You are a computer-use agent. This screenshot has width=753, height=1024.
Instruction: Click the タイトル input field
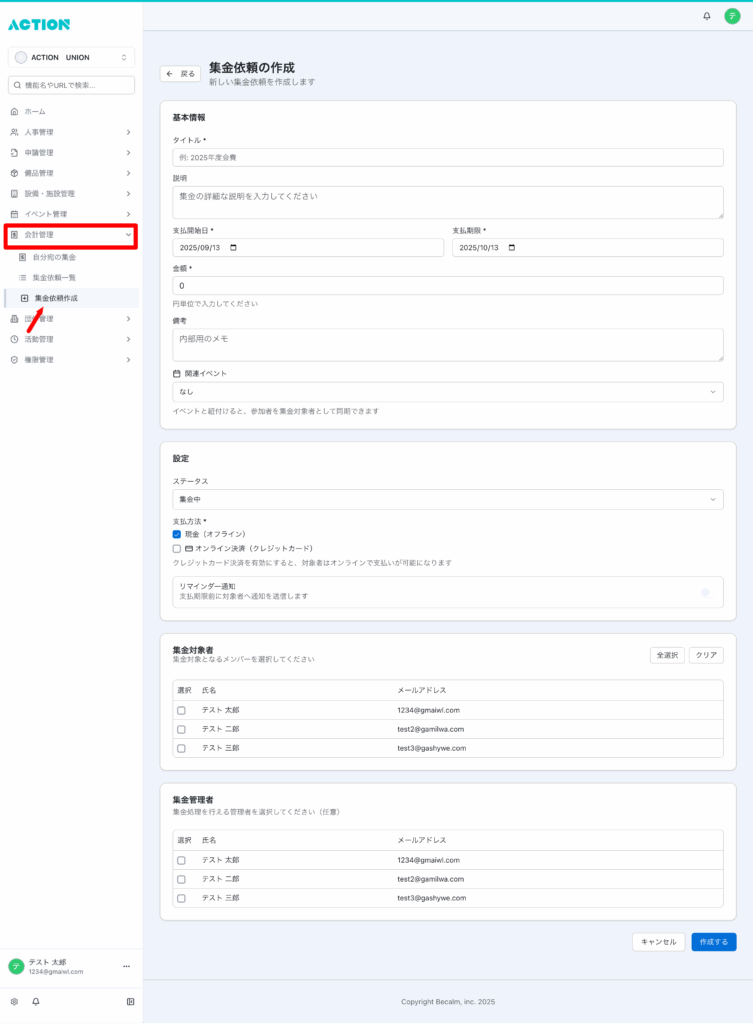[447, 157]
